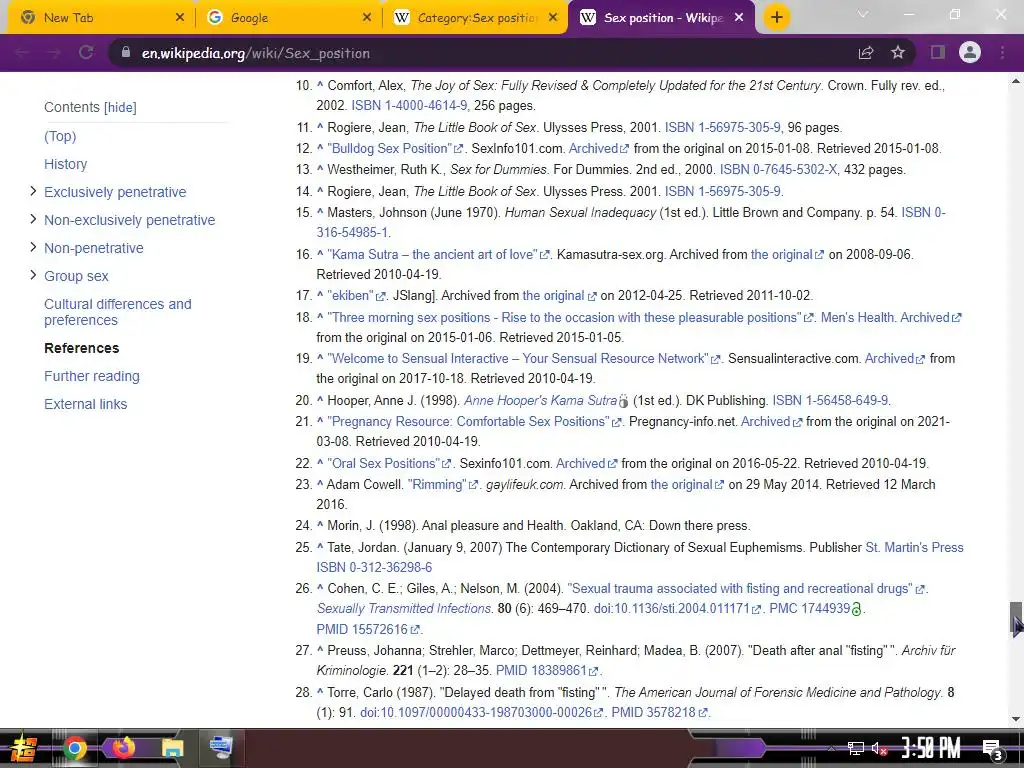Open Non-exclusively penetrative contents link
Image resolution: width=1024 pixels, height=768 pixels.
(x=129, y=220)
